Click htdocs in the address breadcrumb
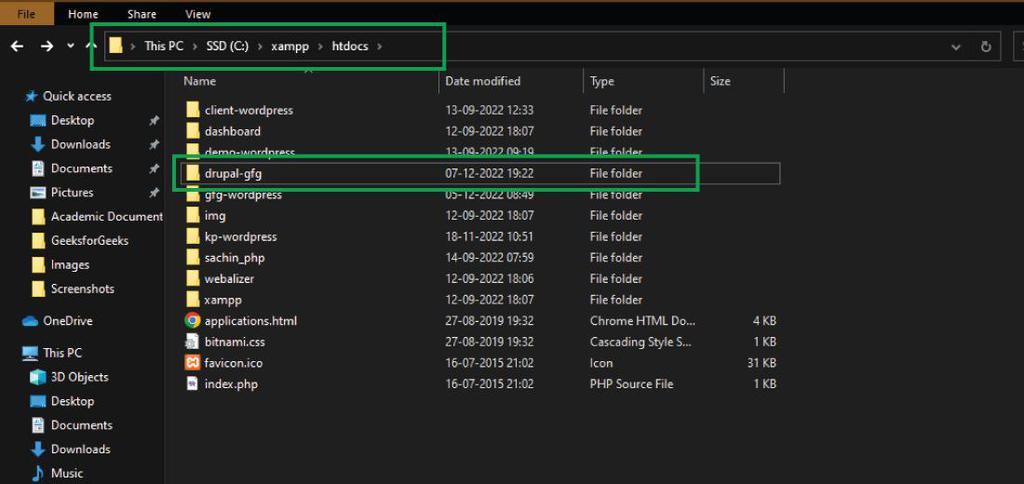Viewport: 1024px width, 484px height. pos(350,46)
